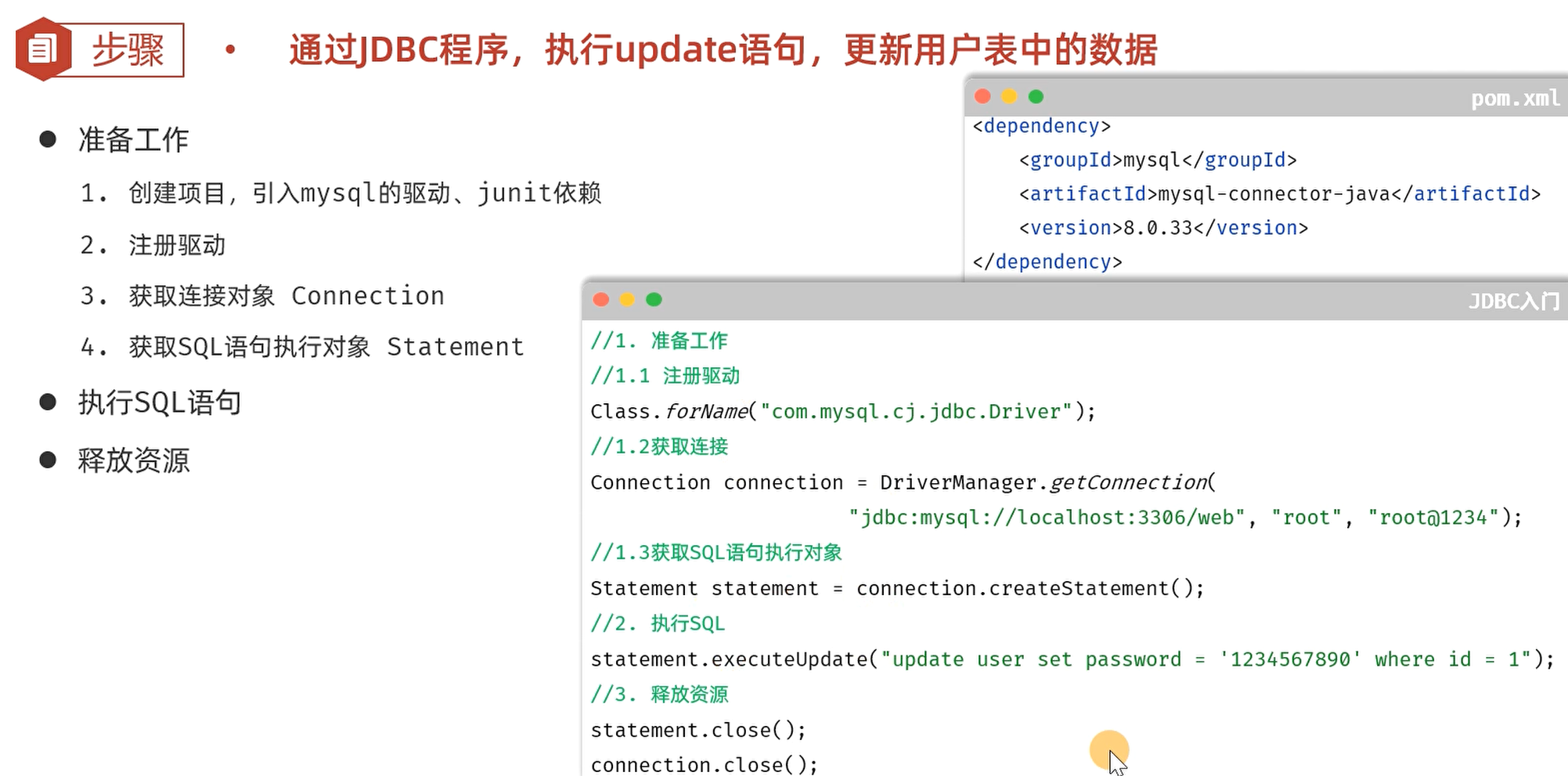This screenshot has width=1568, height=776.
Task: Click the opening <dependency> tag line
Action: pyautogui.click(x=1041, y=126)
